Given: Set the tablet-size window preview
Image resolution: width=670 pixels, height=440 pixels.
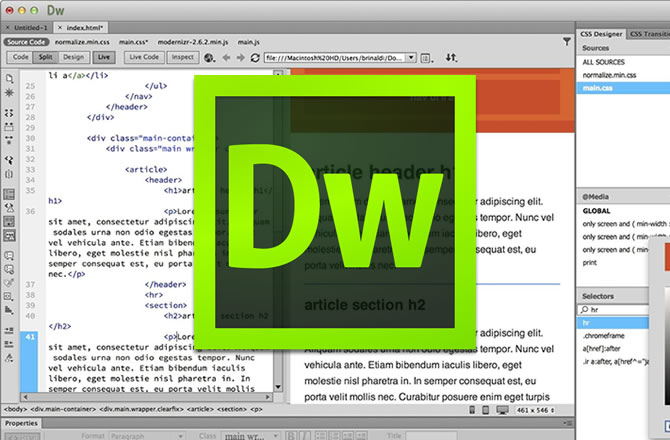Looking at the screenshot, I should pos(485,410).
